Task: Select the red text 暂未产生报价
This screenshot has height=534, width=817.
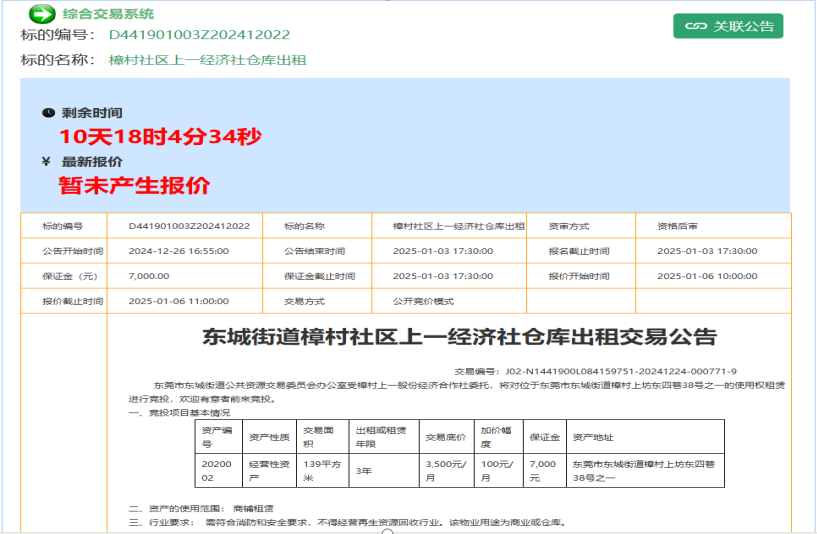Action: (x=134, y=185)
